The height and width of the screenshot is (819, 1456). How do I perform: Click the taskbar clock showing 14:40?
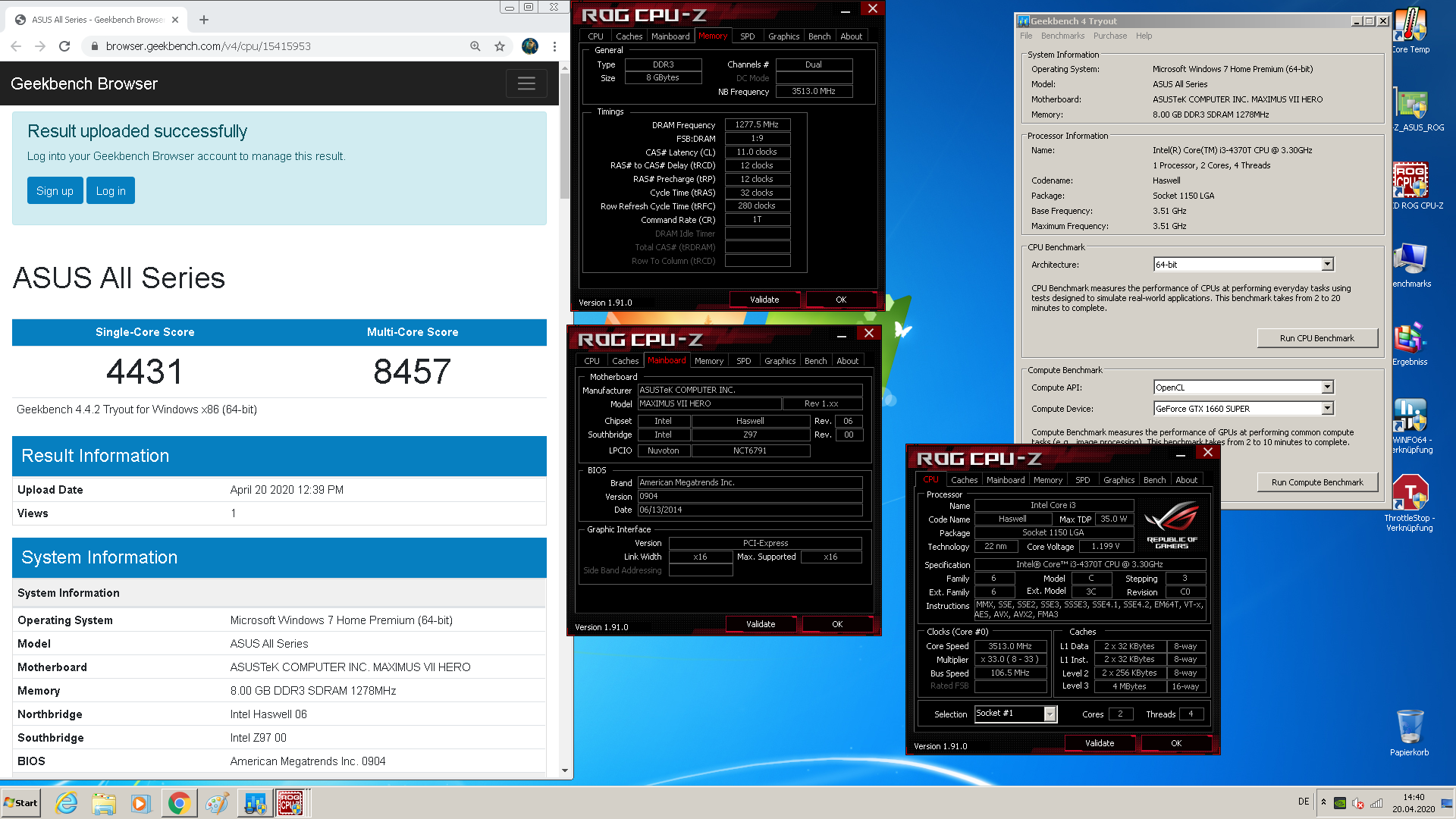pos(1414,803)
